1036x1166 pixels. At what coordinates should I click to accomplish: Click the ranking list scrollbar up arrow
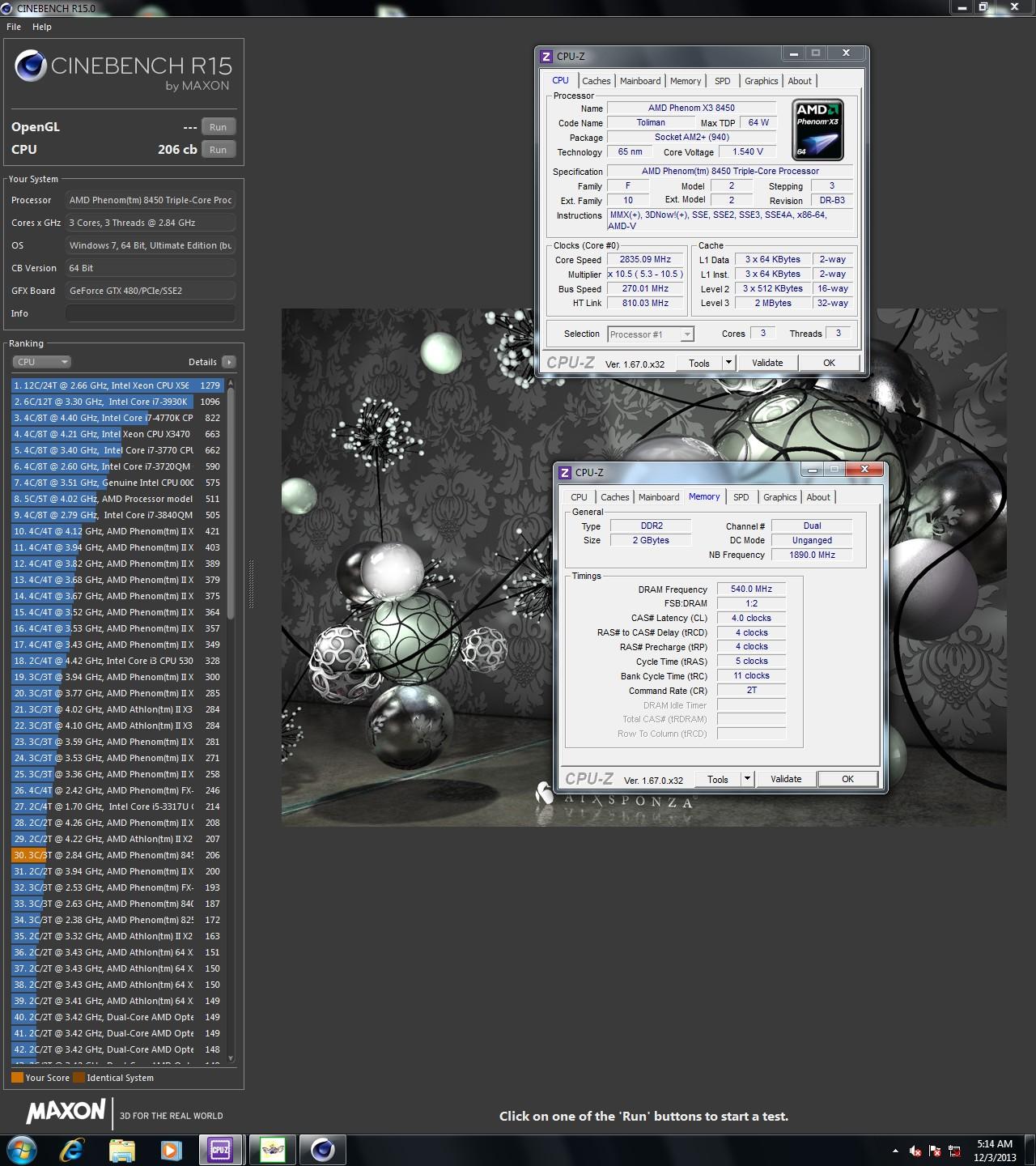point(231,382)
